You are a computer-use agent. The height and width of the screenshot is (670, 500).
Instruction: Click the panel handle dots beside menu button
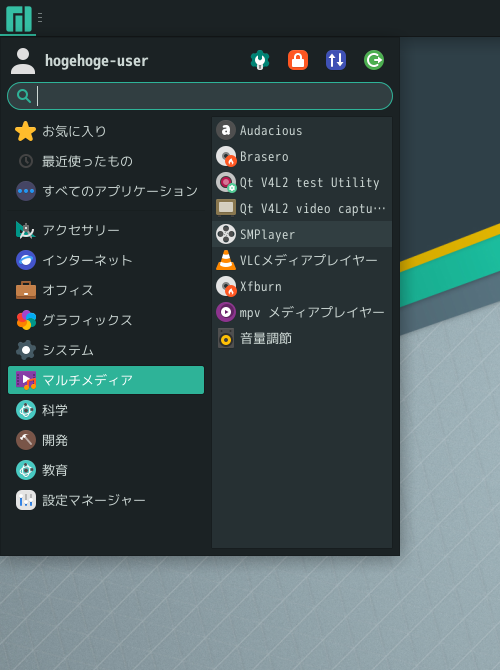(x=40, y=18)
